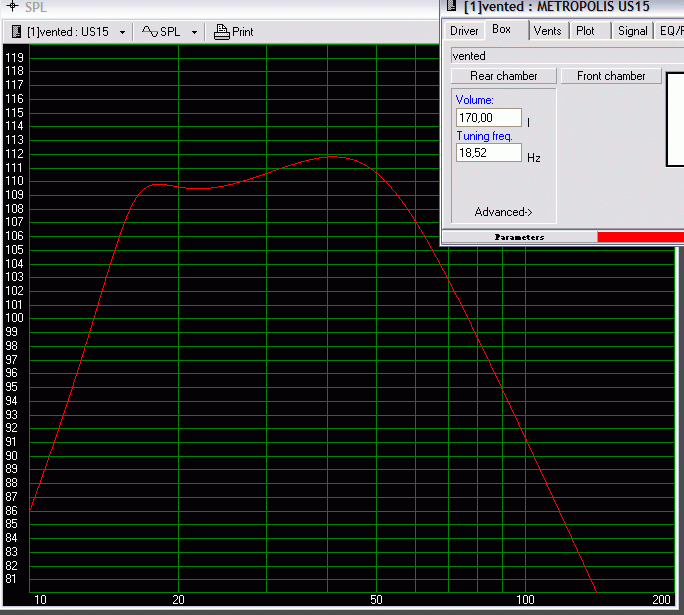Select the Box tab
This screenshot has width=684, height=615.
coord(502,30)
